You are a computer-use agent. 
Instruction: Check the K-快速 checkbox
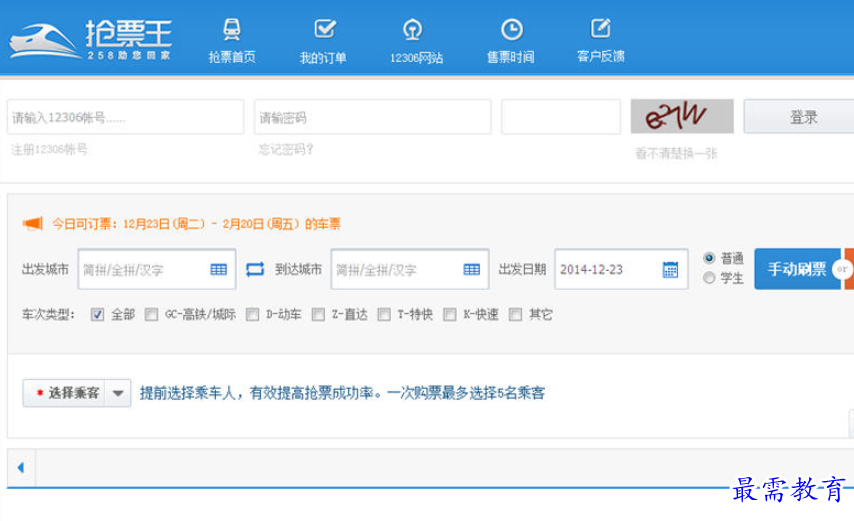click(449, 315)
